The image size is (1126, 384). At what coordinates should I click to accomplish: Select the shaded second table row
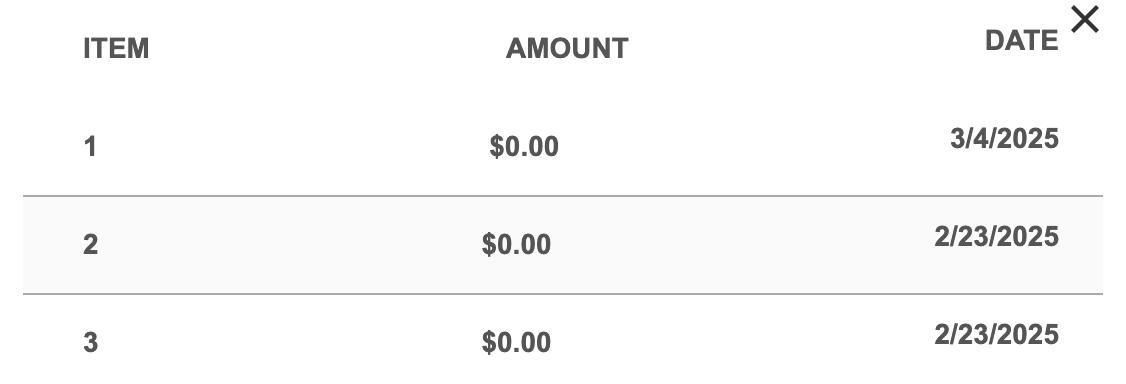563,245
